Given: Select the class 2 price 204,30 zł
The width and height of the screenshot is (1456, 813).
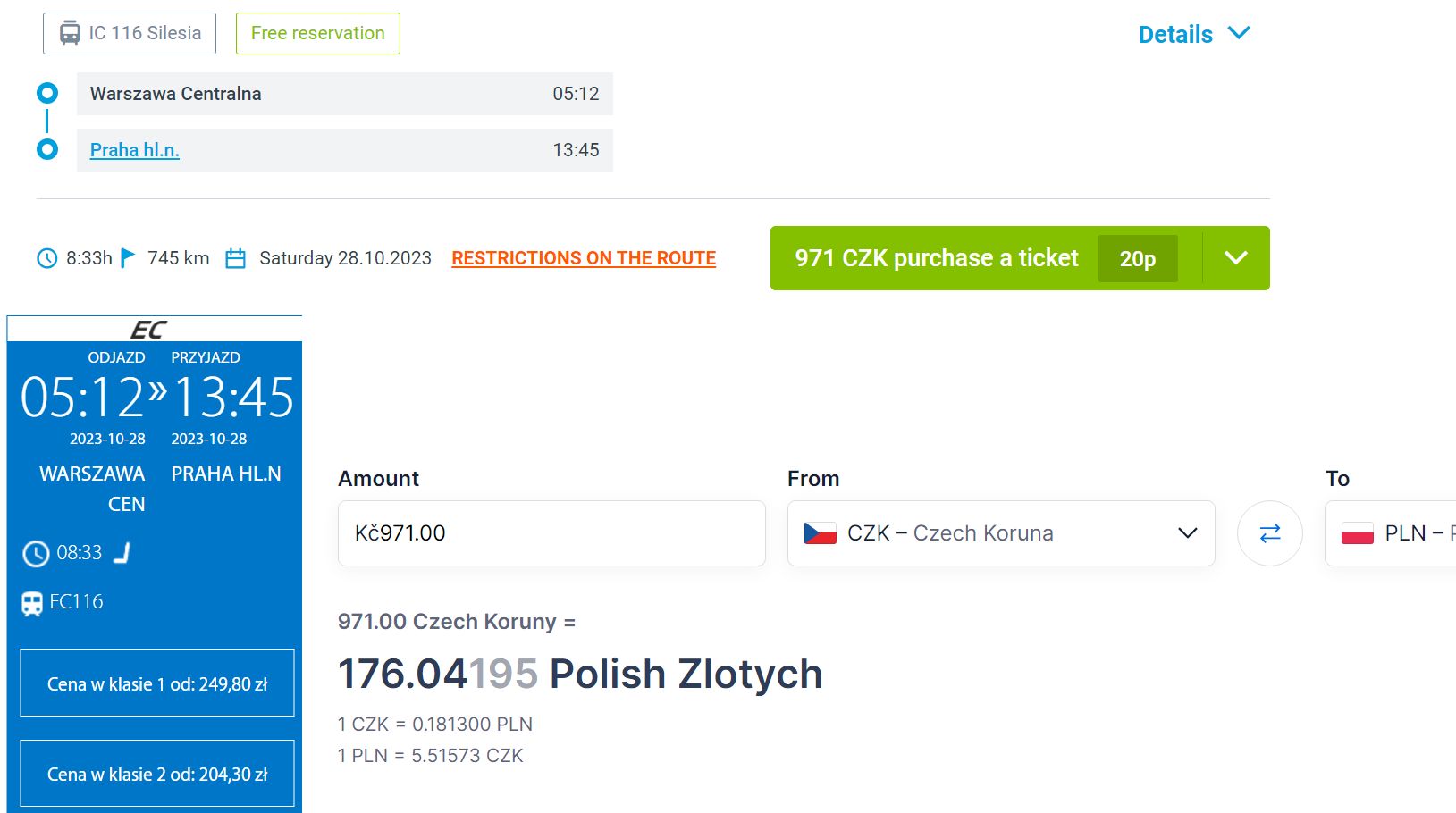Looking at the screenshot, I should [x=157, y=774].
